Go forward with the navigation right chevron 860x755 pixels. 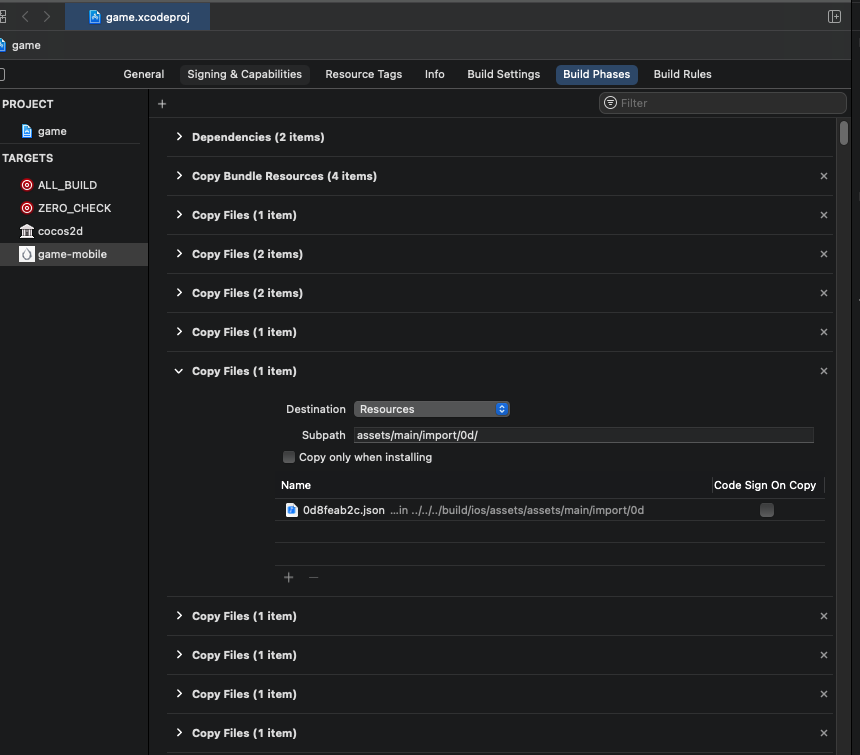pyautogui.click(x=47, y=17)
